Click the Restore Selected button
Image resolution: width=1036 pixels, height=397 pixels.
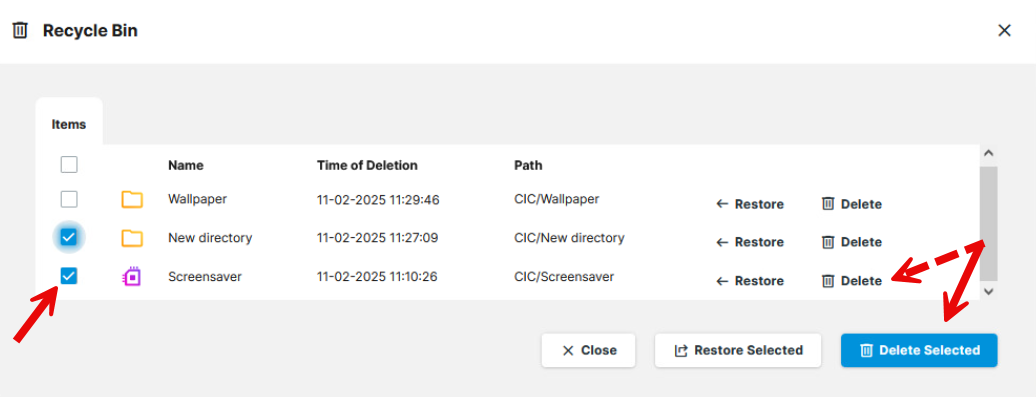tap(738, 350)
